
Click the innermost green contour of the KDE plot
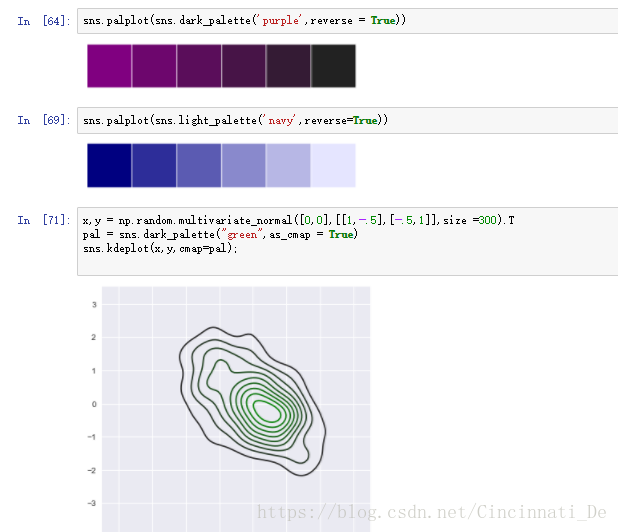tap(267, 411)
